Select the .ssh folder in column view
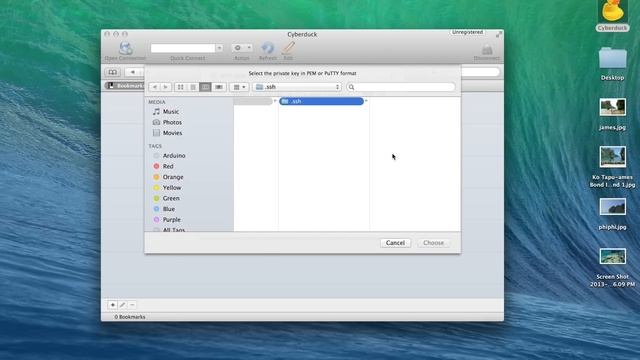 pos(321,101)
